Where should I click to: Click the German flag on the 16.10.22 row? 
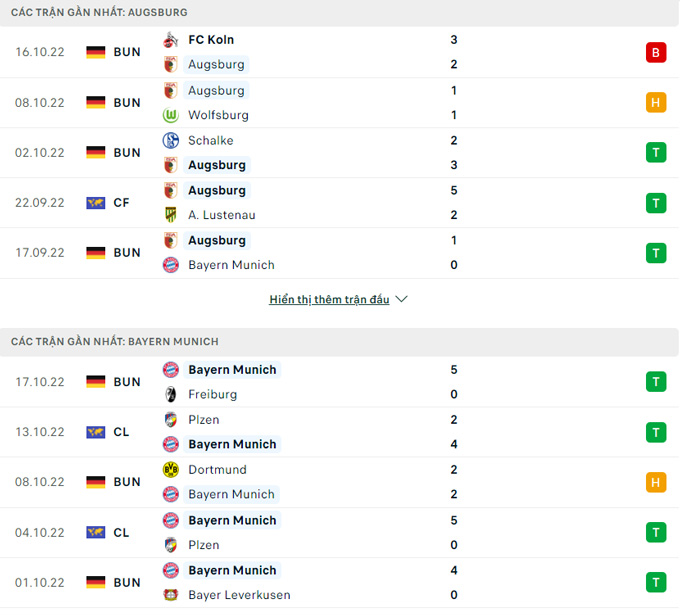coord(96,52)
